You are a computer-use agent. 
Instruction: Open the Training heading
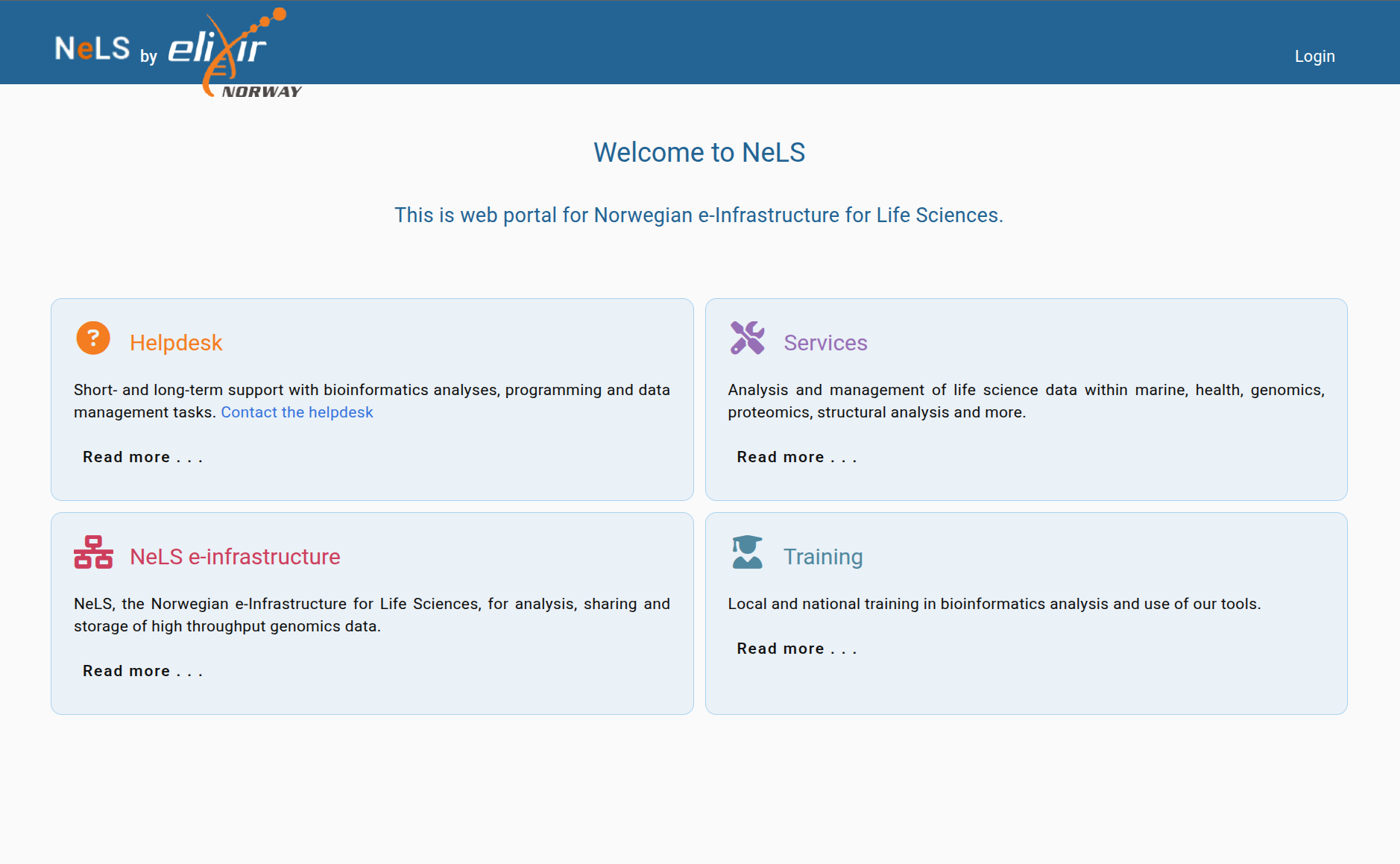tap(823, 557)
